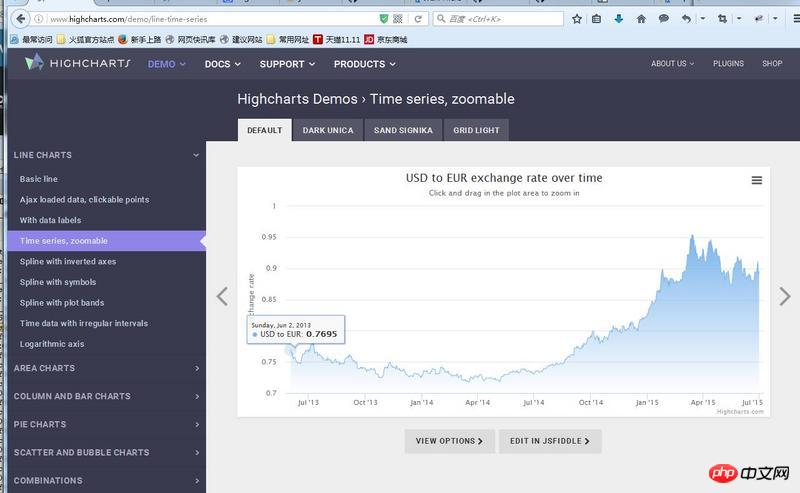Go to previous demo with left arrow

[x=222, y=296]
